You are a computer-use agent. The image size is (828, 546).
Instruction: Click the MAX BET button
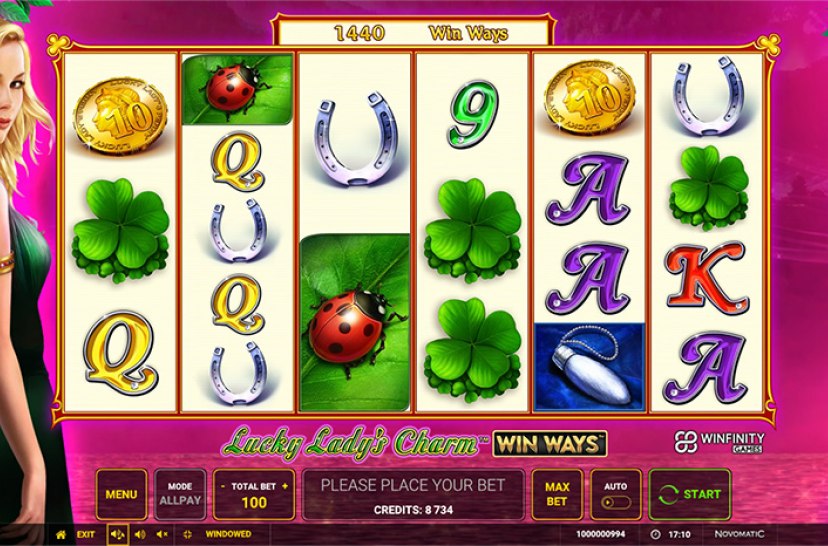[557, 494]
